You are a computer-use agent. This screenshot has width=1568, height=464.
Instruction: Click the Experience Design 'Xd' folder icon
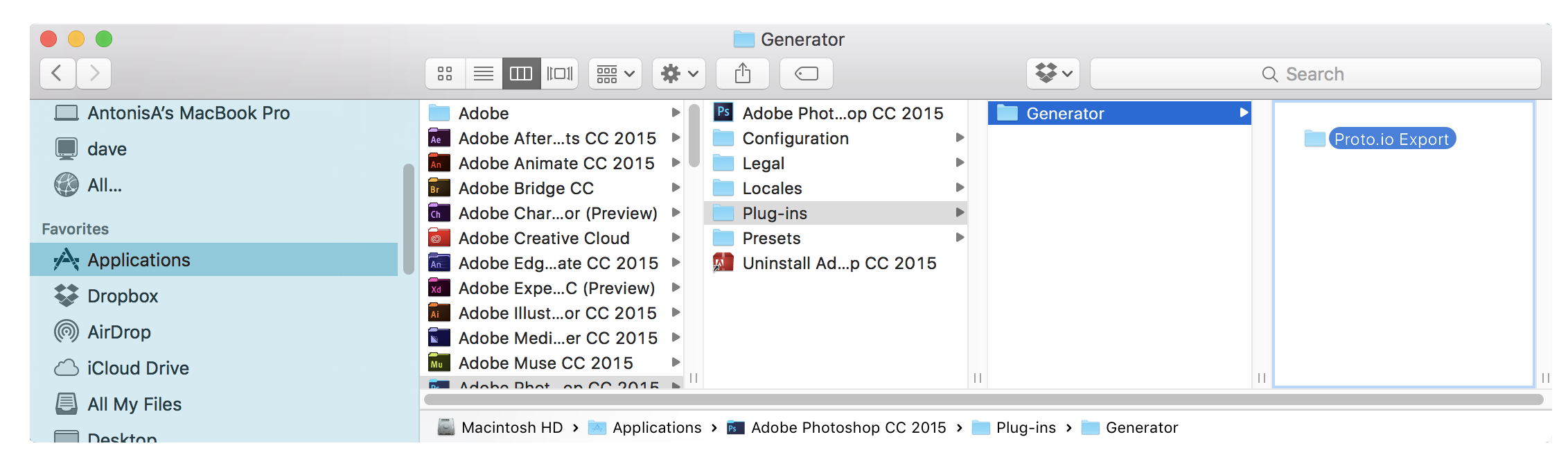pyautogui.click(x=439, y=287)
